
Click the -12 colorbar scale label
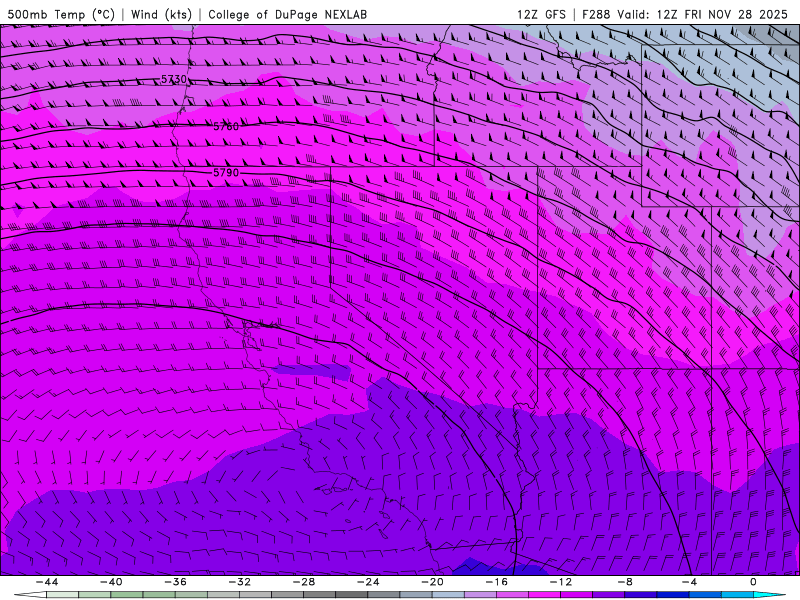pyautogui.click(x=561, y=582)
